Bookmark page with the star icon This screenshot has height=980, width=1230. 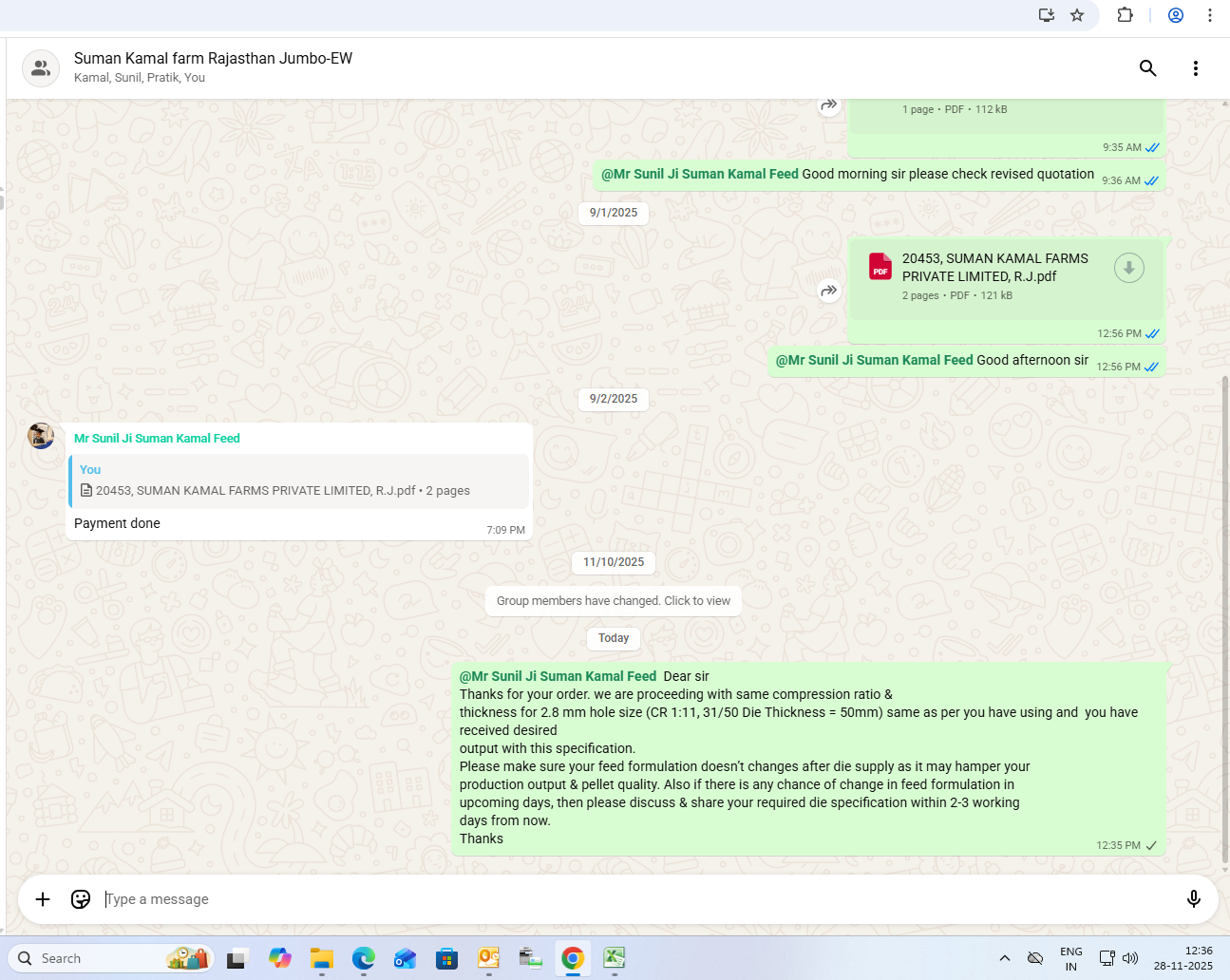(1077, 15)
